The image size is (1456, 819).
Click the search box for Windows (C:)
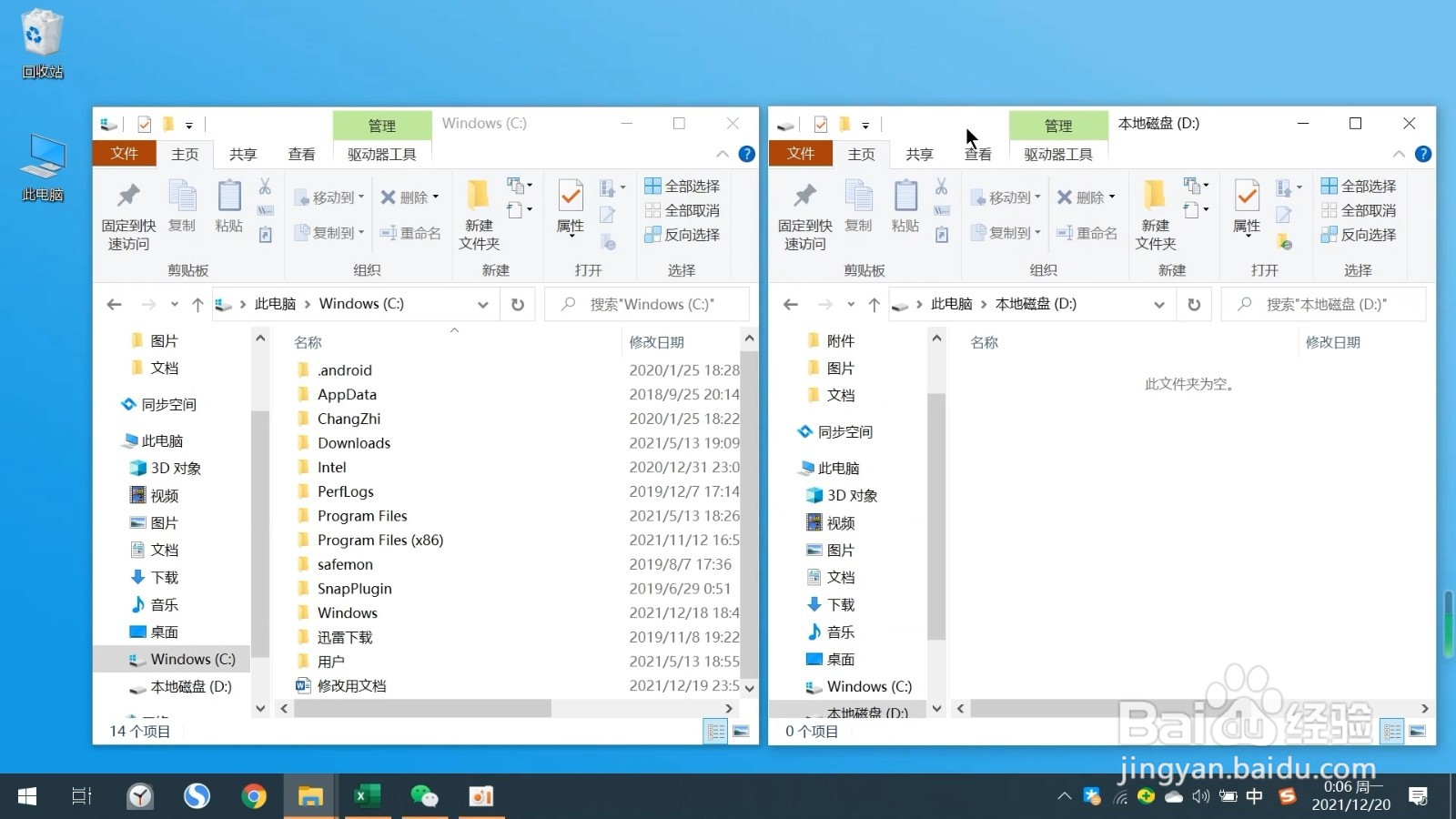(647, 304)
